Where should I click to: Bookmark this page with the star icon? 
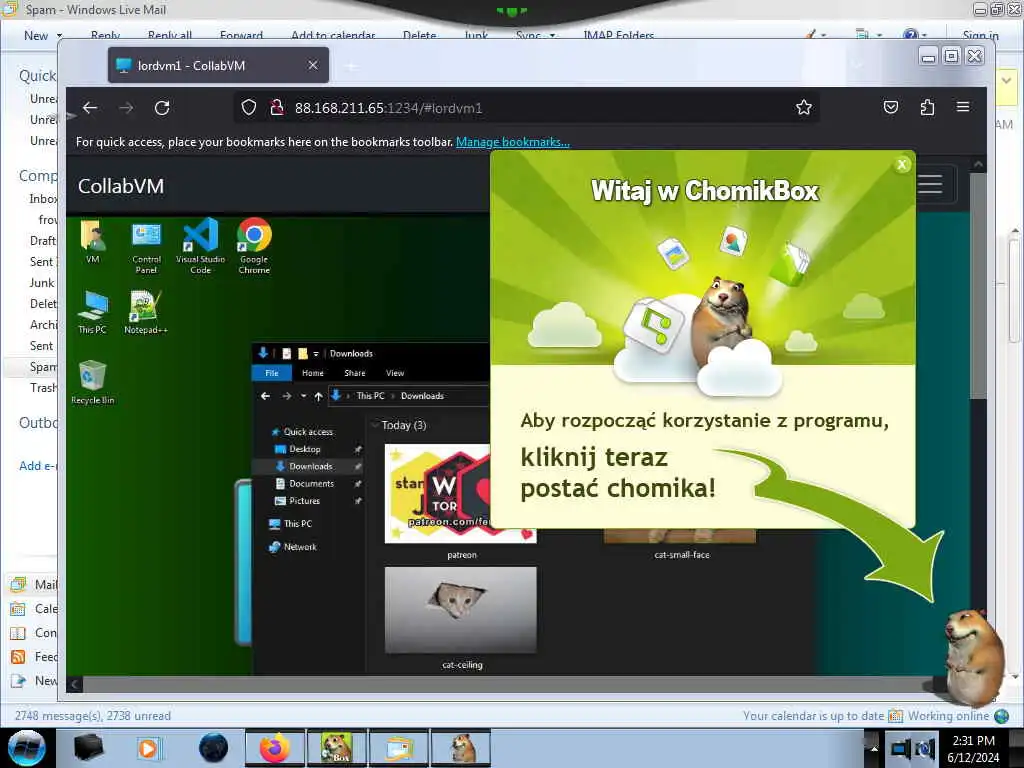tap(804, 108)
